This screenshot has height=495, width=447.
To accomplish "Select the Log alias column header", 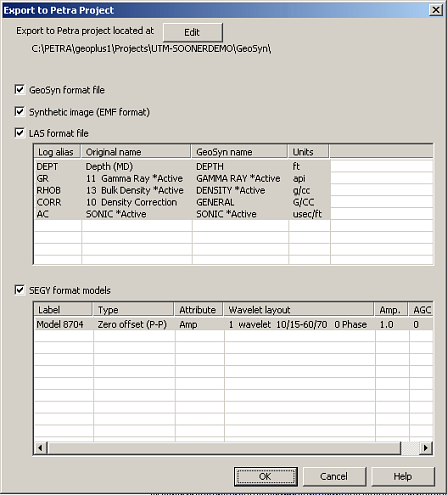I will tap(58, 152).
